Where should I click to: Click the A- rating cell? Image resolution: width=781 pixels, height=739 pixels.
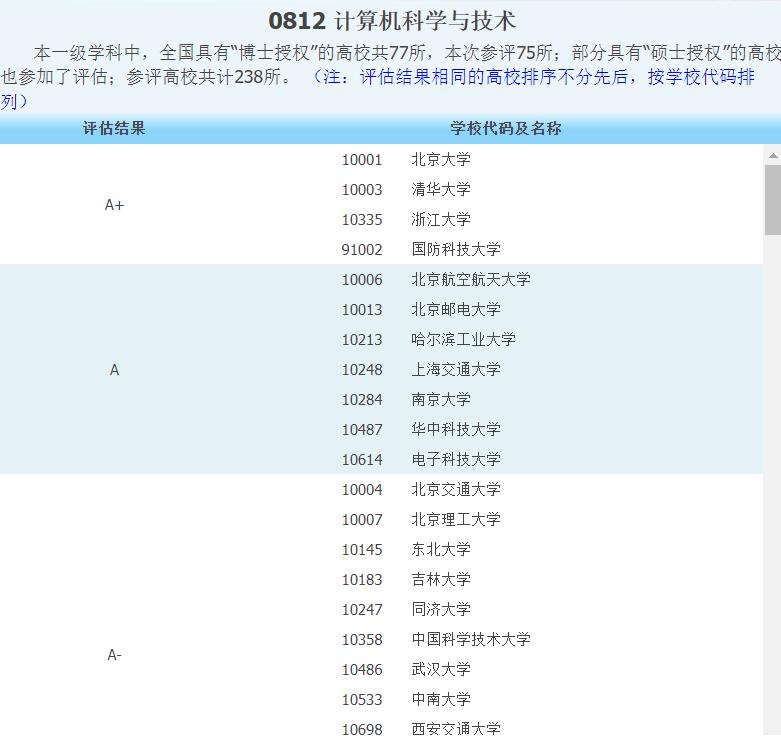click(114, 654)
